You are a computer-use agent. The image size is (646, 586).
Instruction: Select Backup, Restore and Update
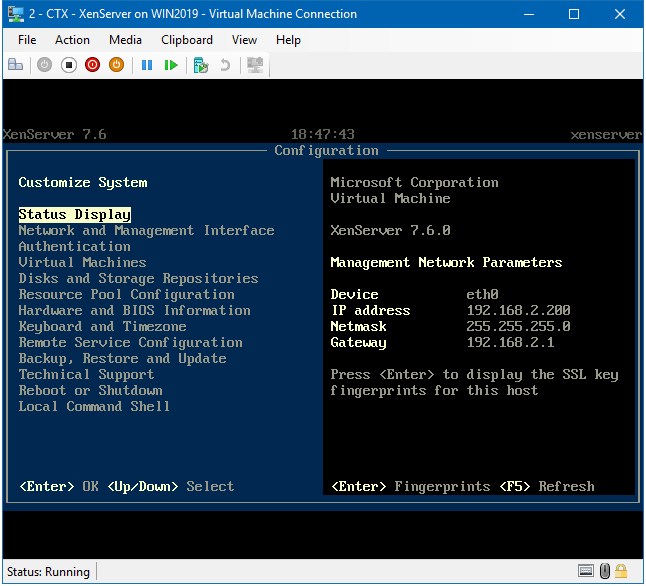tap(122, 359)
